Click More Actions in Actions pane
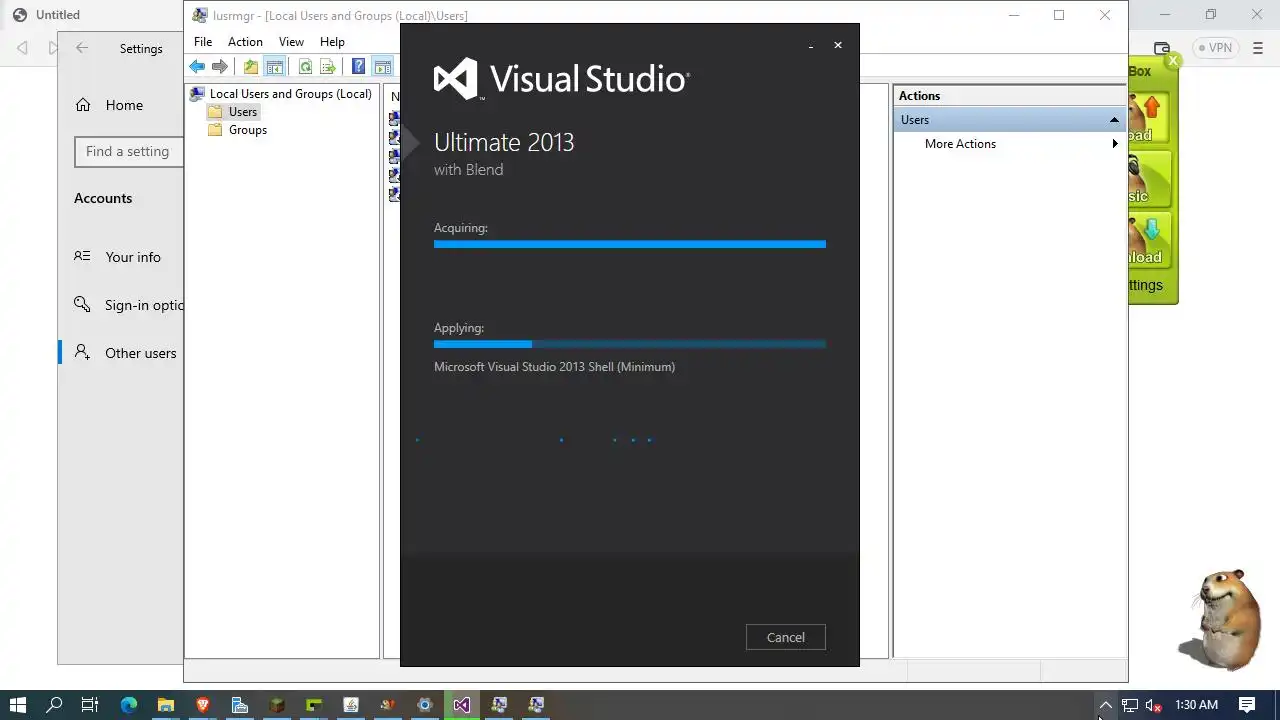 pyautogui.click(x=960, y=144)
